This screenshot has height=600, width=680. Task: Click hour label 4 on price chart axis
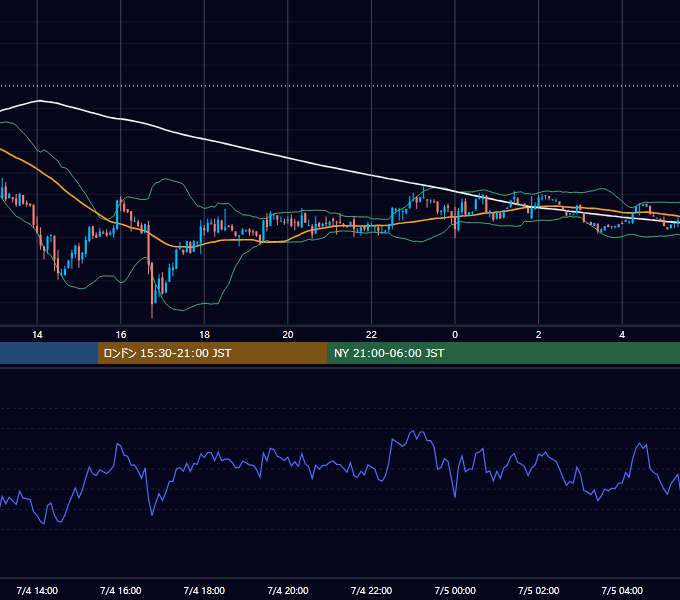pyautogui.click(x=622, y=335)
